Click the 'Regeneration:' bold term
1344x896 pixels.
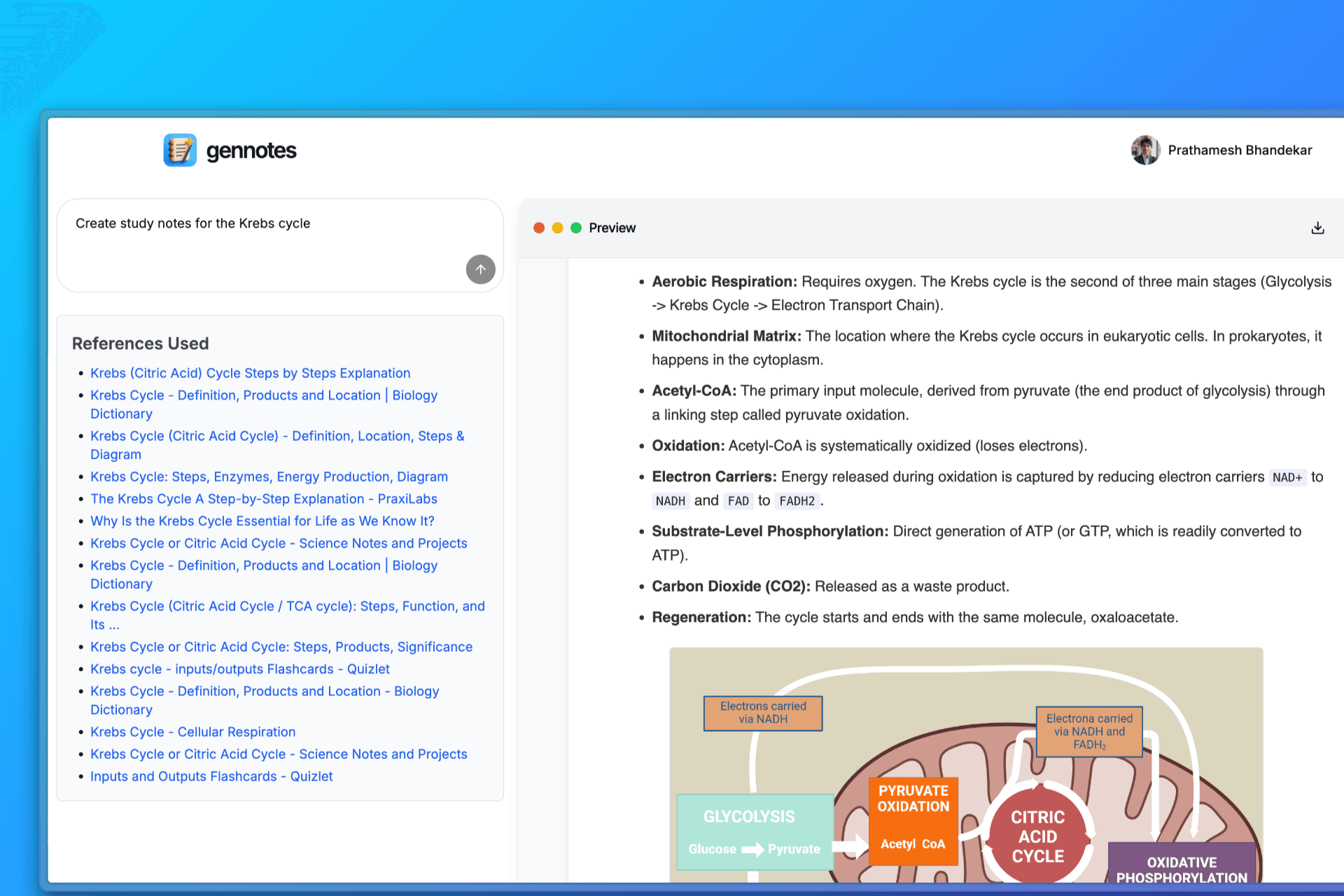coord(701,618)
